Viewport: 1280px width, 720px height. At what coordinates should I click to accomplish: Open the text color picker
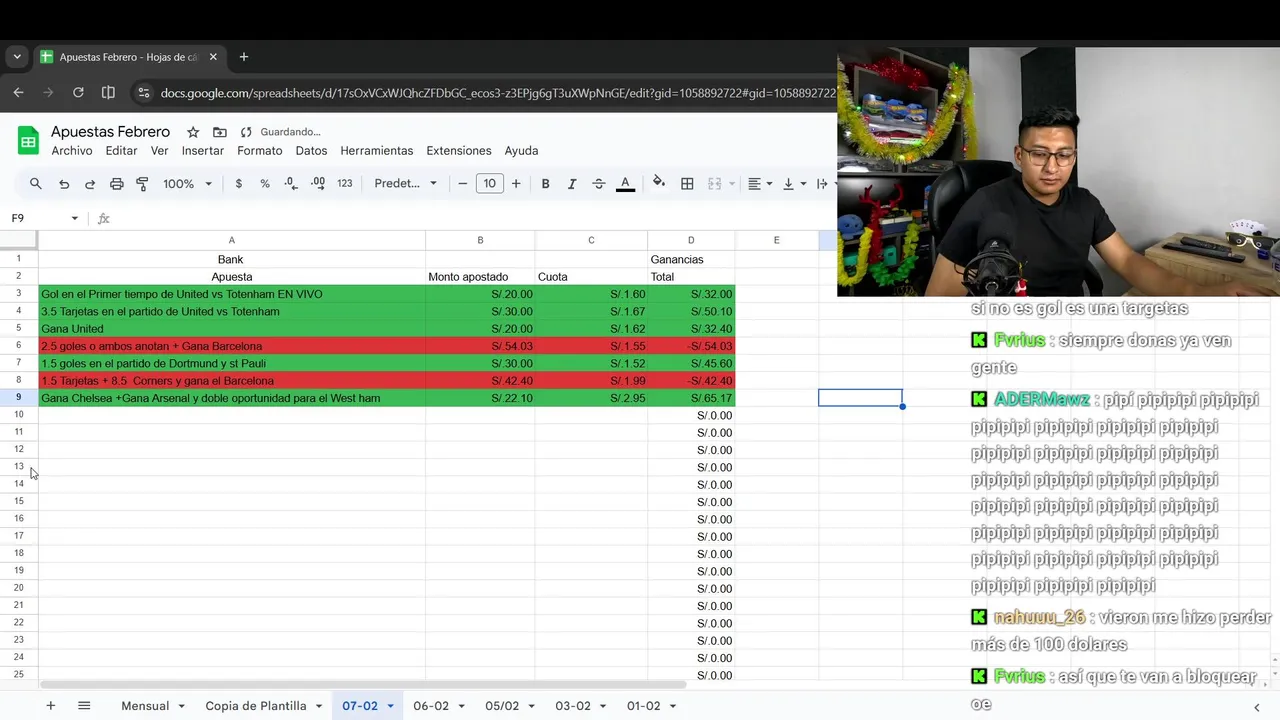[x=626, y=184]
